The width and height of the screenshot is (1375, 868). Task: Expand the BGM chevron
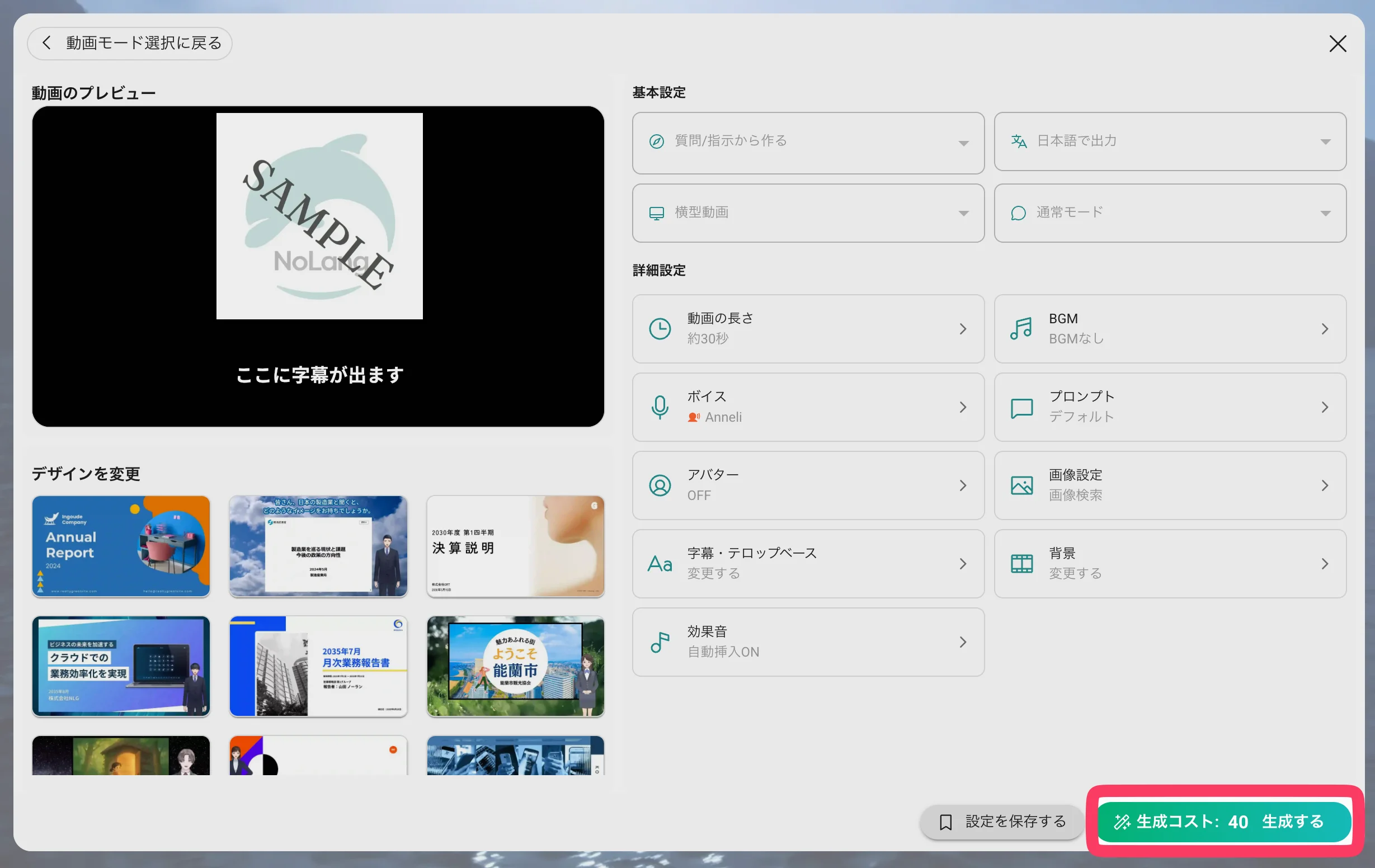[x=1325, y=329]
